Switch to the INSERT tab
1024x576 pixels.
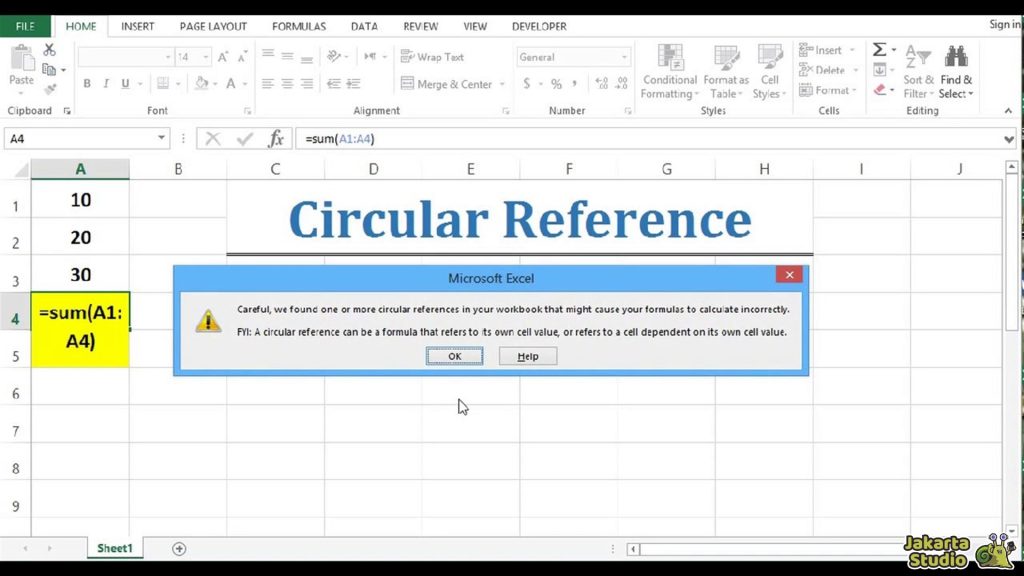137,26
